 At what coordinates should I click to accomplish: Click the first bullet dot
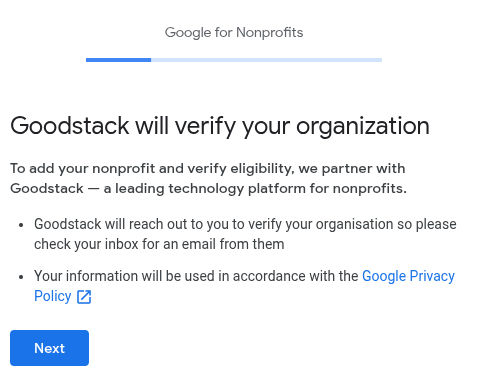click(21, 225)
